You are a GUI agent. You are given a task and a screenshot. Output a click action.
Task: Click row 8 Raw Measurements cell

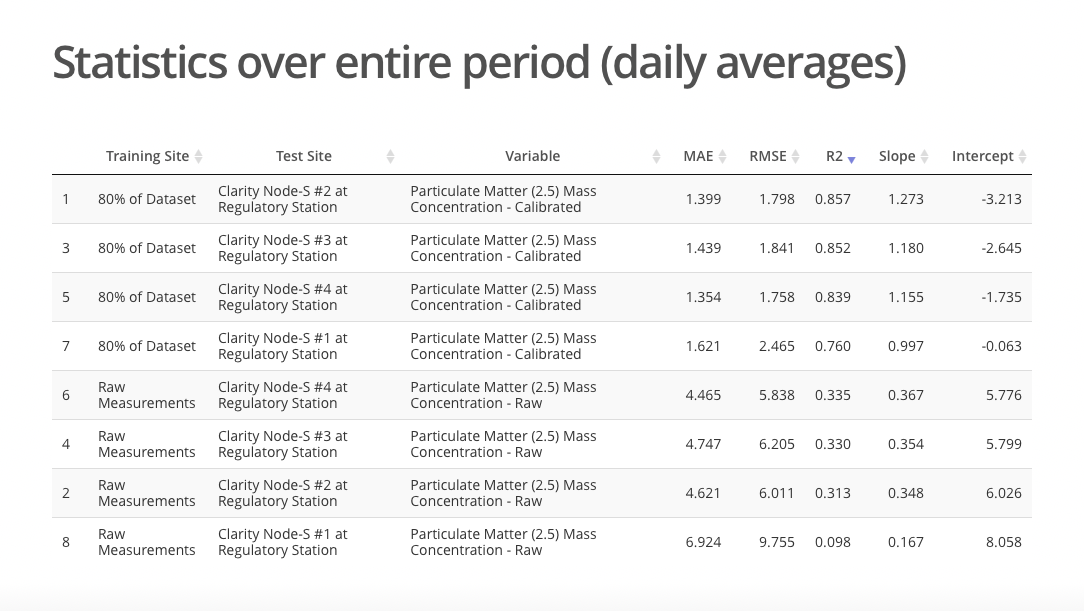(146, 542)
